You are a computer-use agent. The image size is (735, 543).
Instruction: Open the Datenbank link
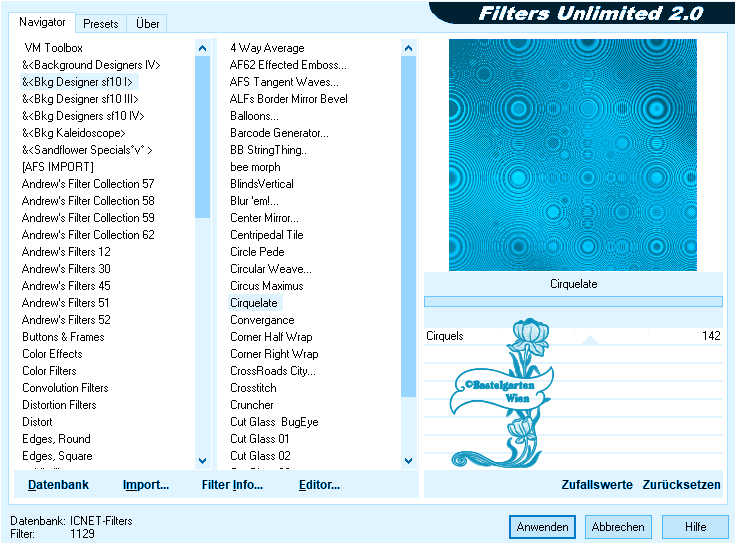click(58, 484)
